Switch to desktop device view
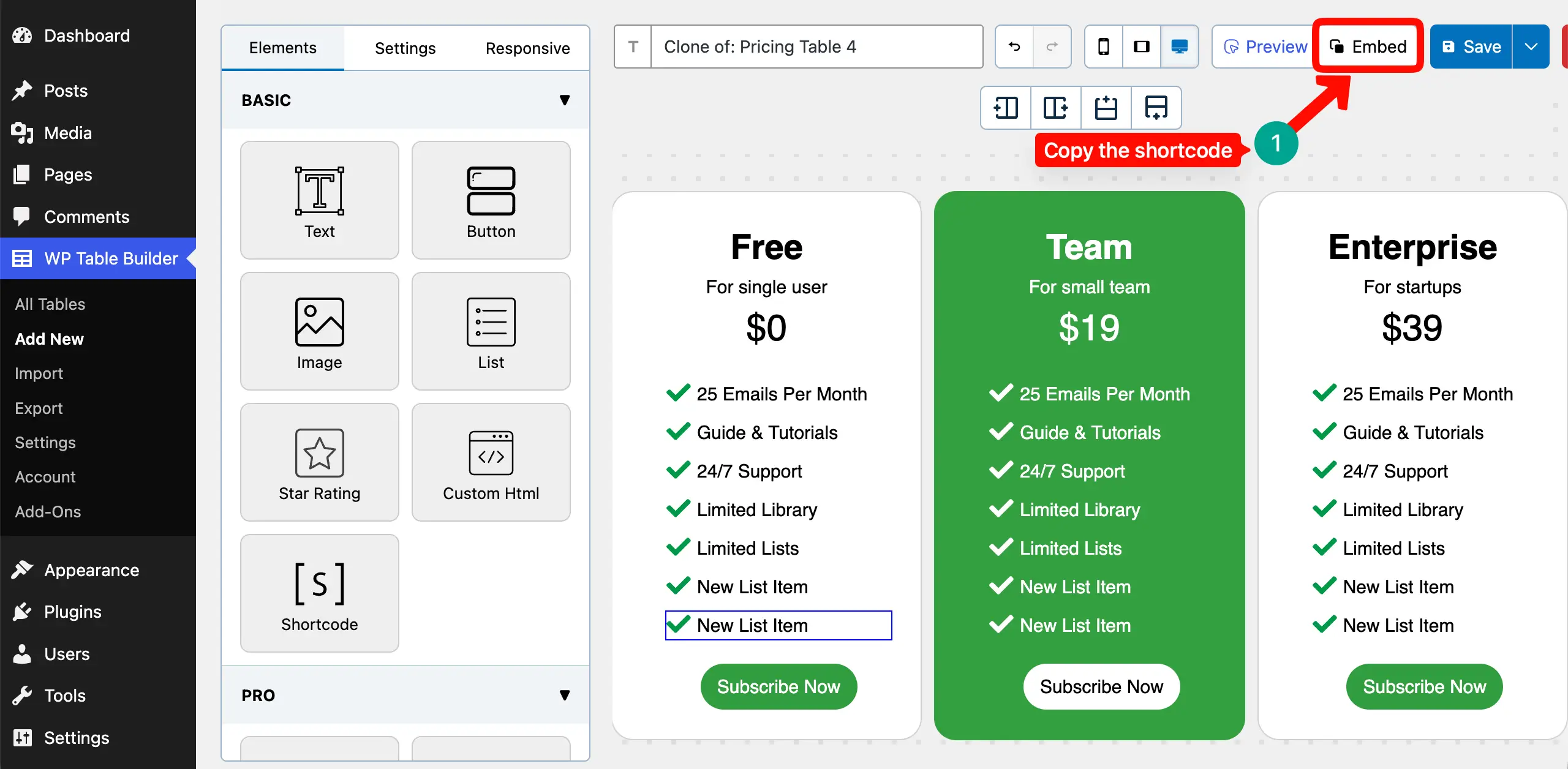This screenshot has height=769, width=1568. click(x=1179, y=47)
